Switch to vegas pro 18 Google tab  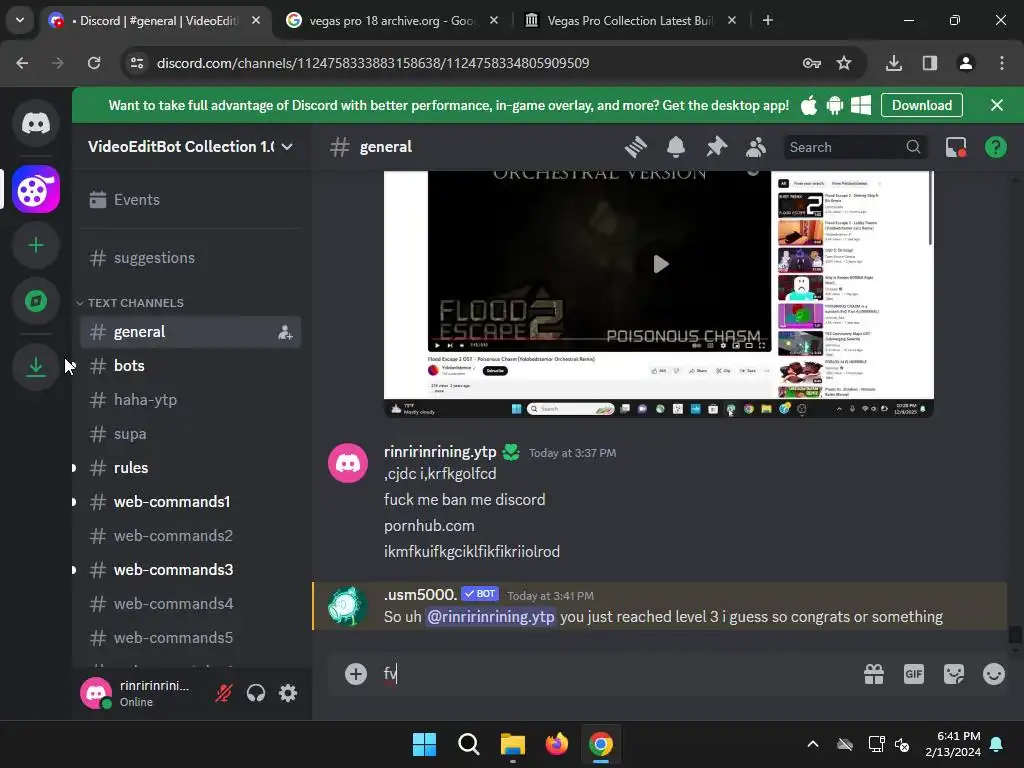point(392,21)
